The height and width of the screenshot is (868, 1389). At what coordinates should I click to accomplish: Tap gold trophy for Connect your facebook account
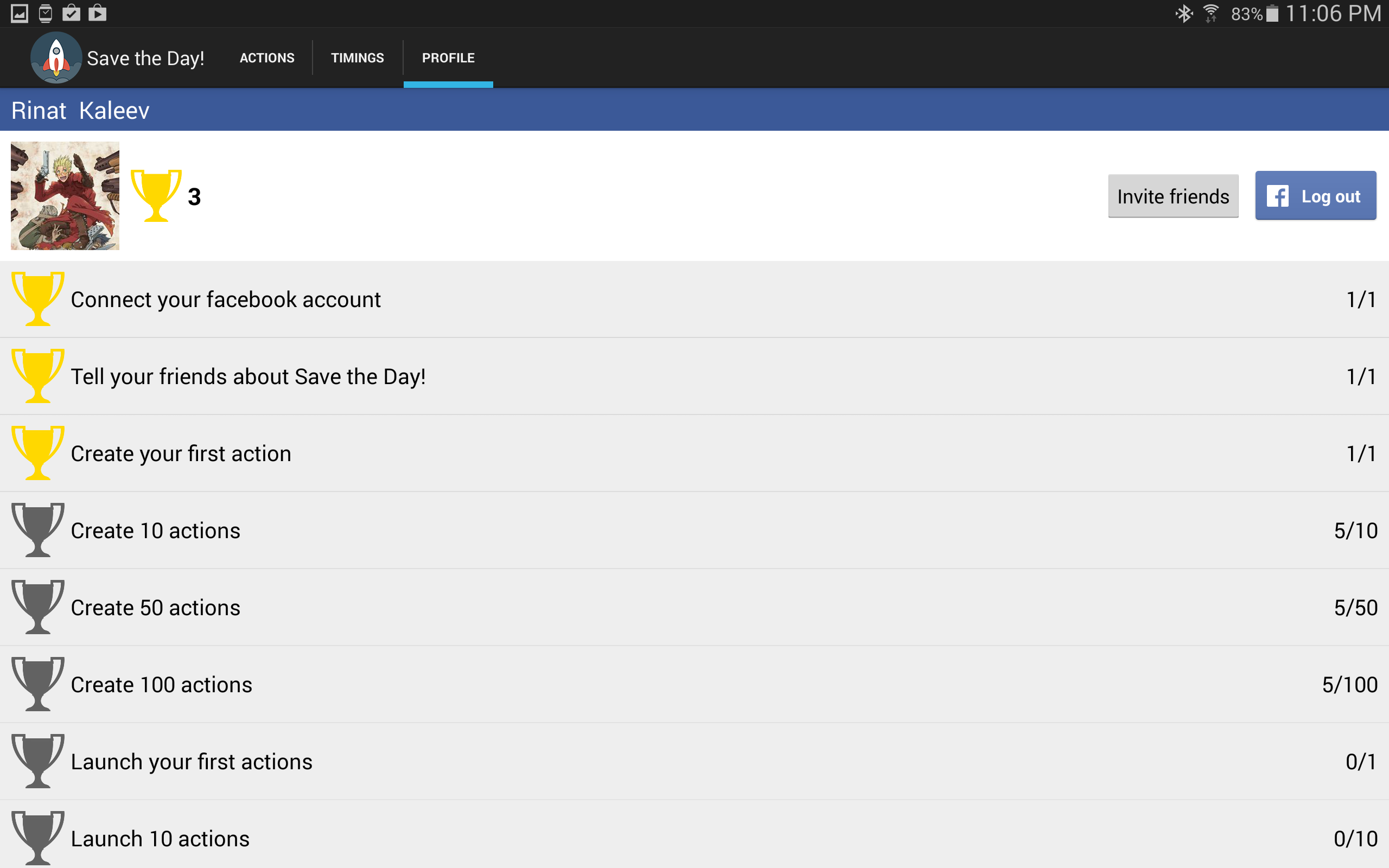38,298
